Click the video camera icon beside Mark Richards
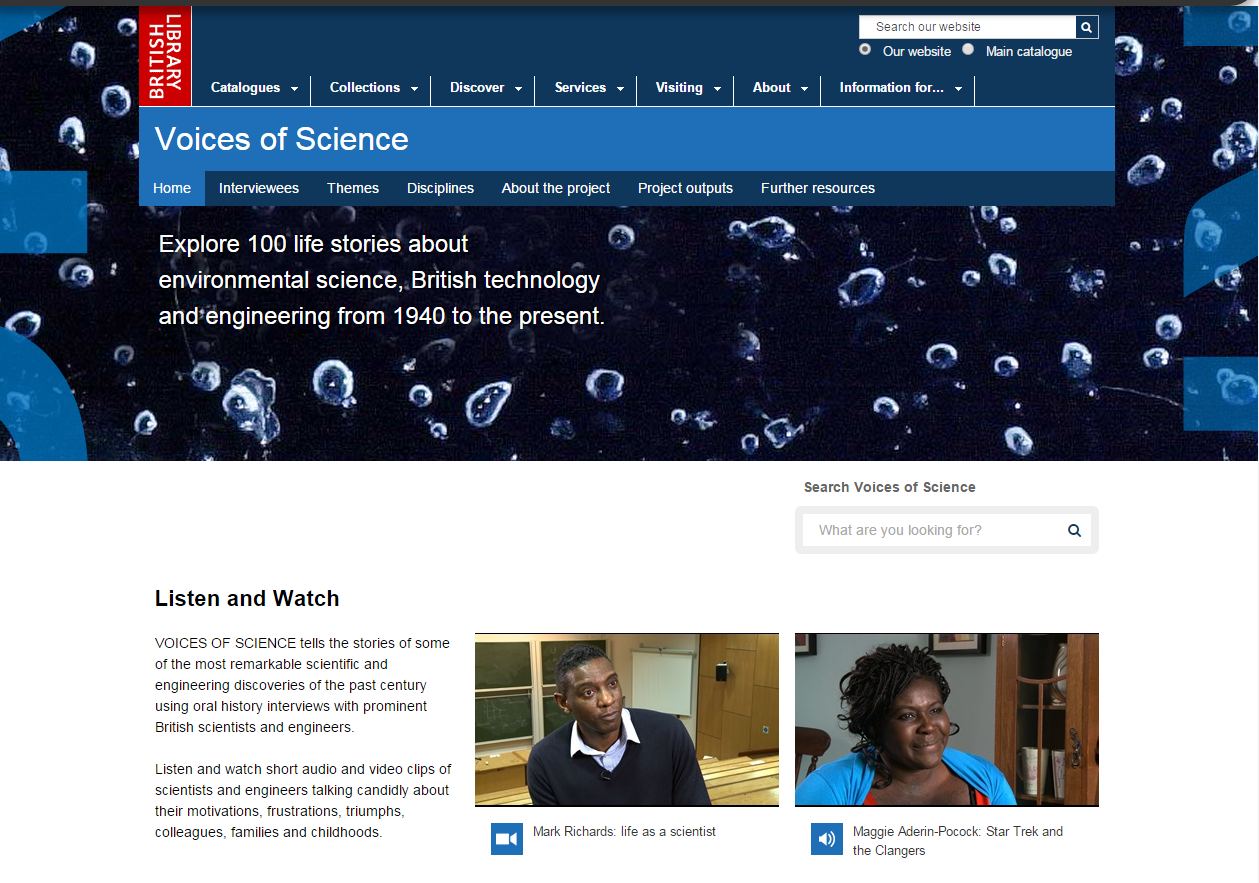 (x=507, y=839)
